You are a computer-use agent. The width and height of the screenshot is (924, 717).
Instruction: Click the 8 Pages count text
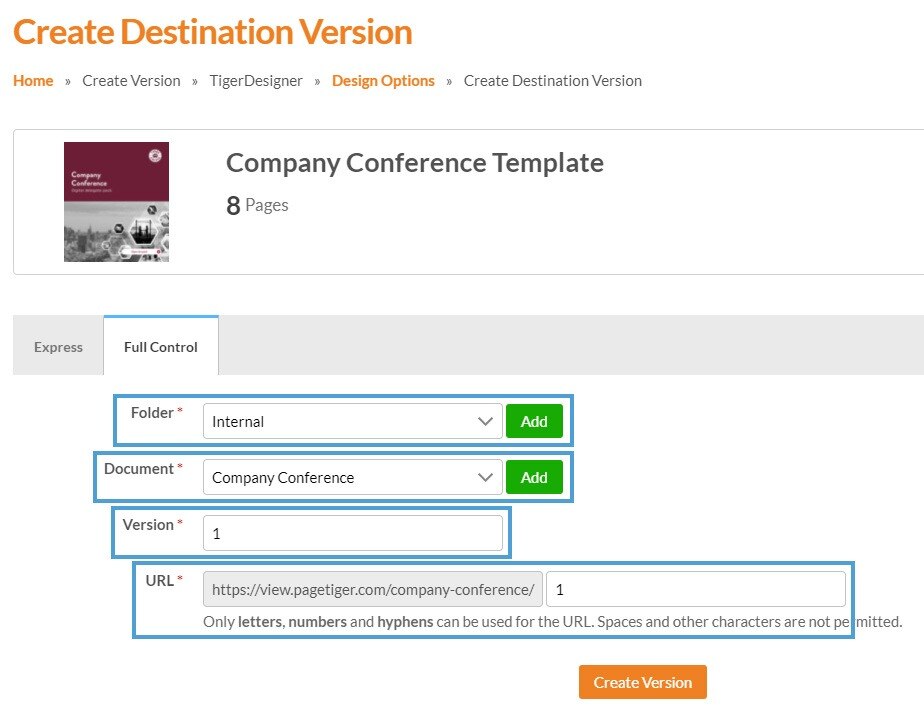point(257,205)
